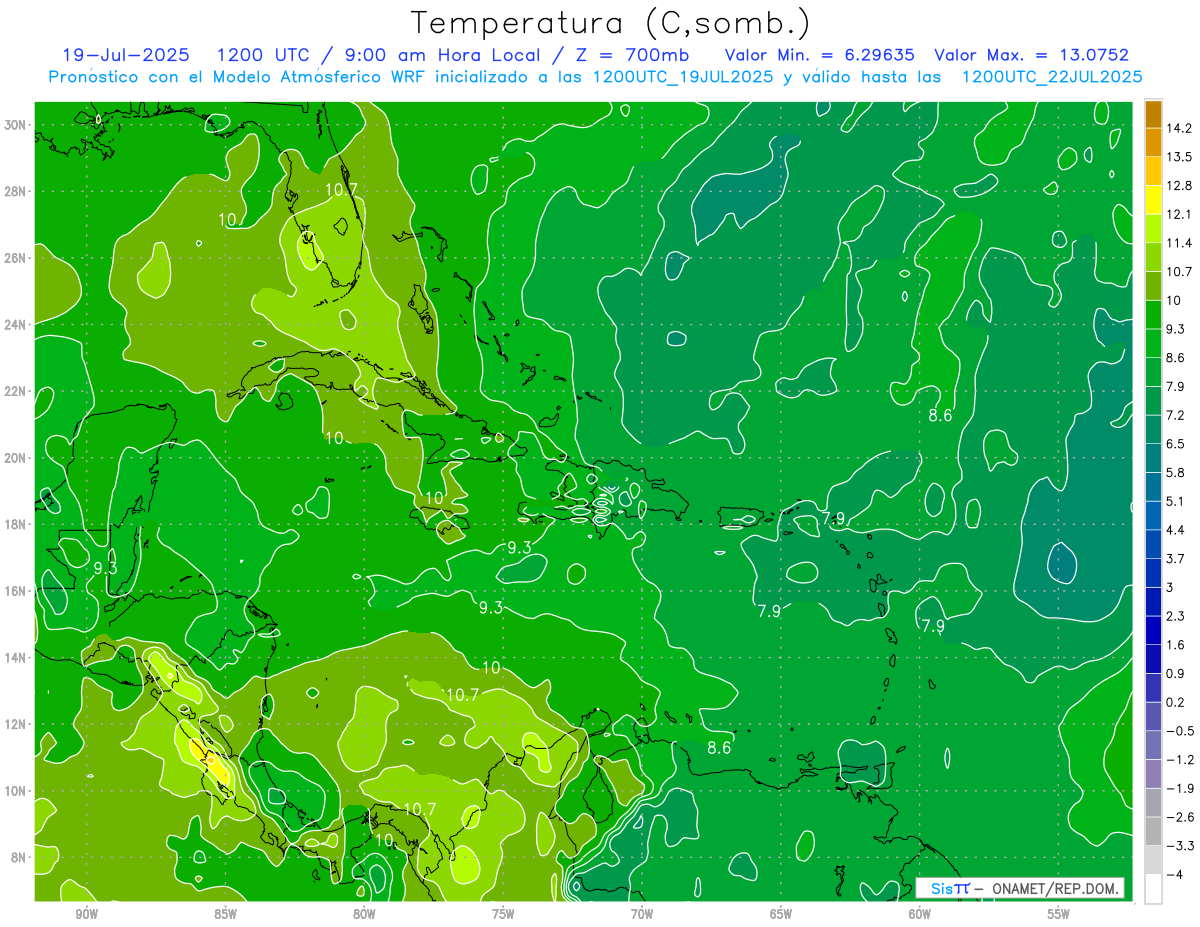Click the dark blue swatch between 1.6 and 2.3
Viewport: 1200px width, 927px height.
(1153, 630)
